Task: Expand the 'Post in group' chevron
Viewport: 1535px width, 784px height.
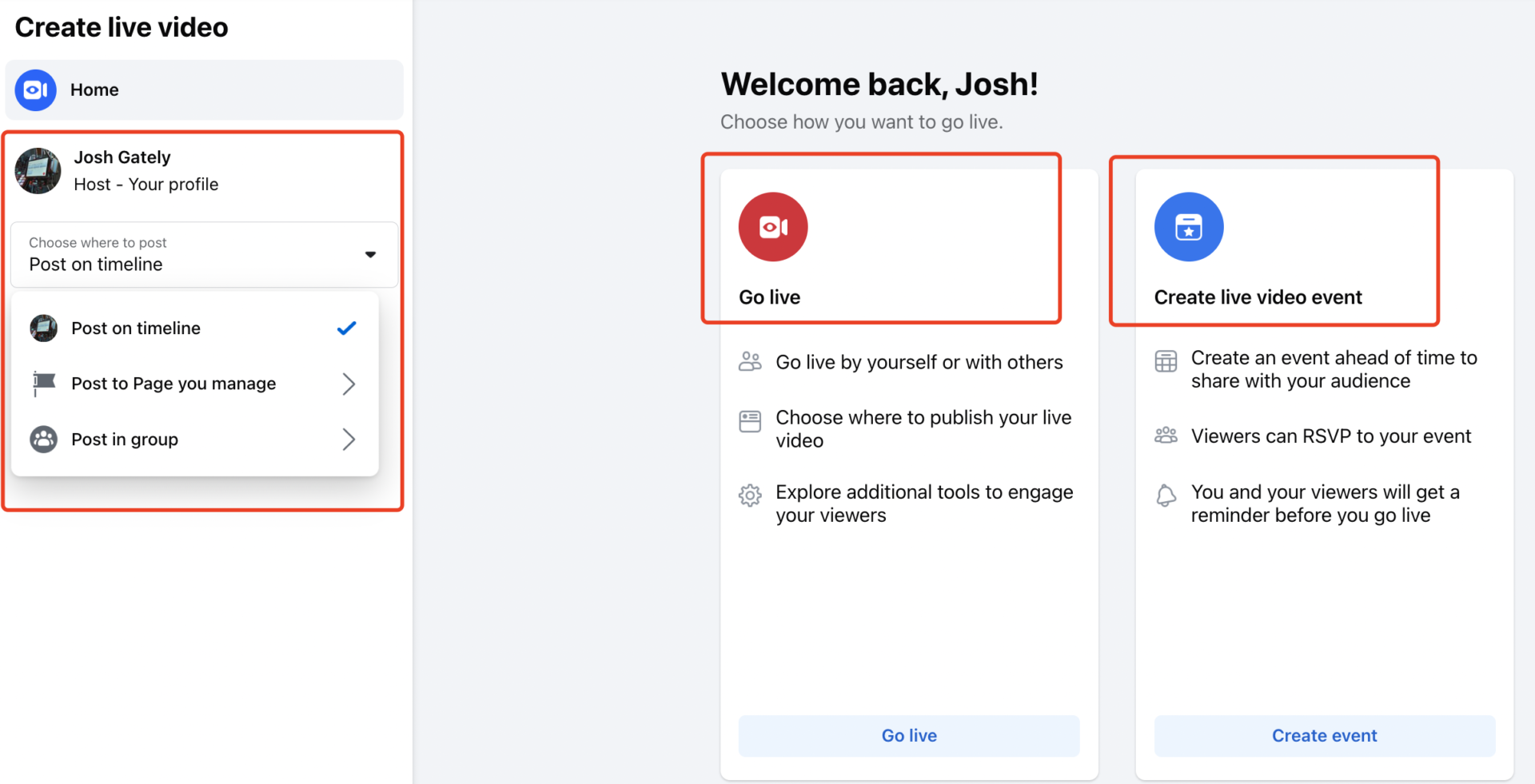Action: (349, 439)
